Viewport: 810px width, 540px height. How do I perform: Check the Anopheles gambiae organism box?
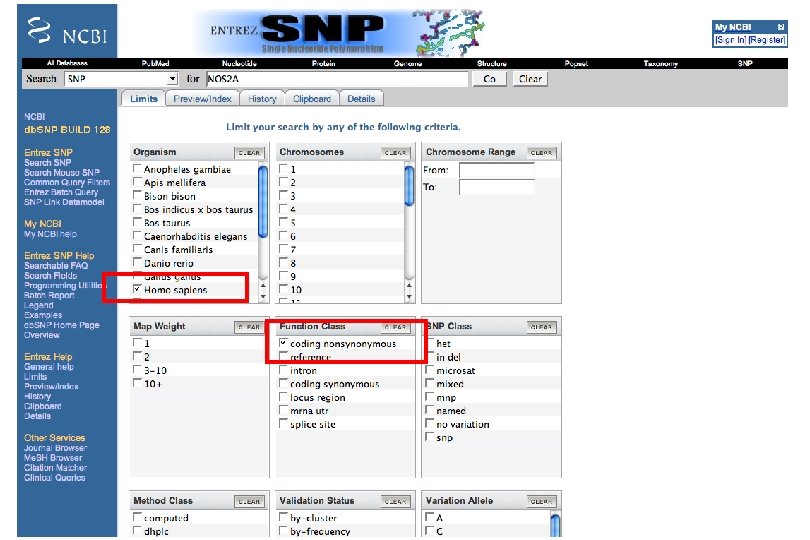coord(137,168)
